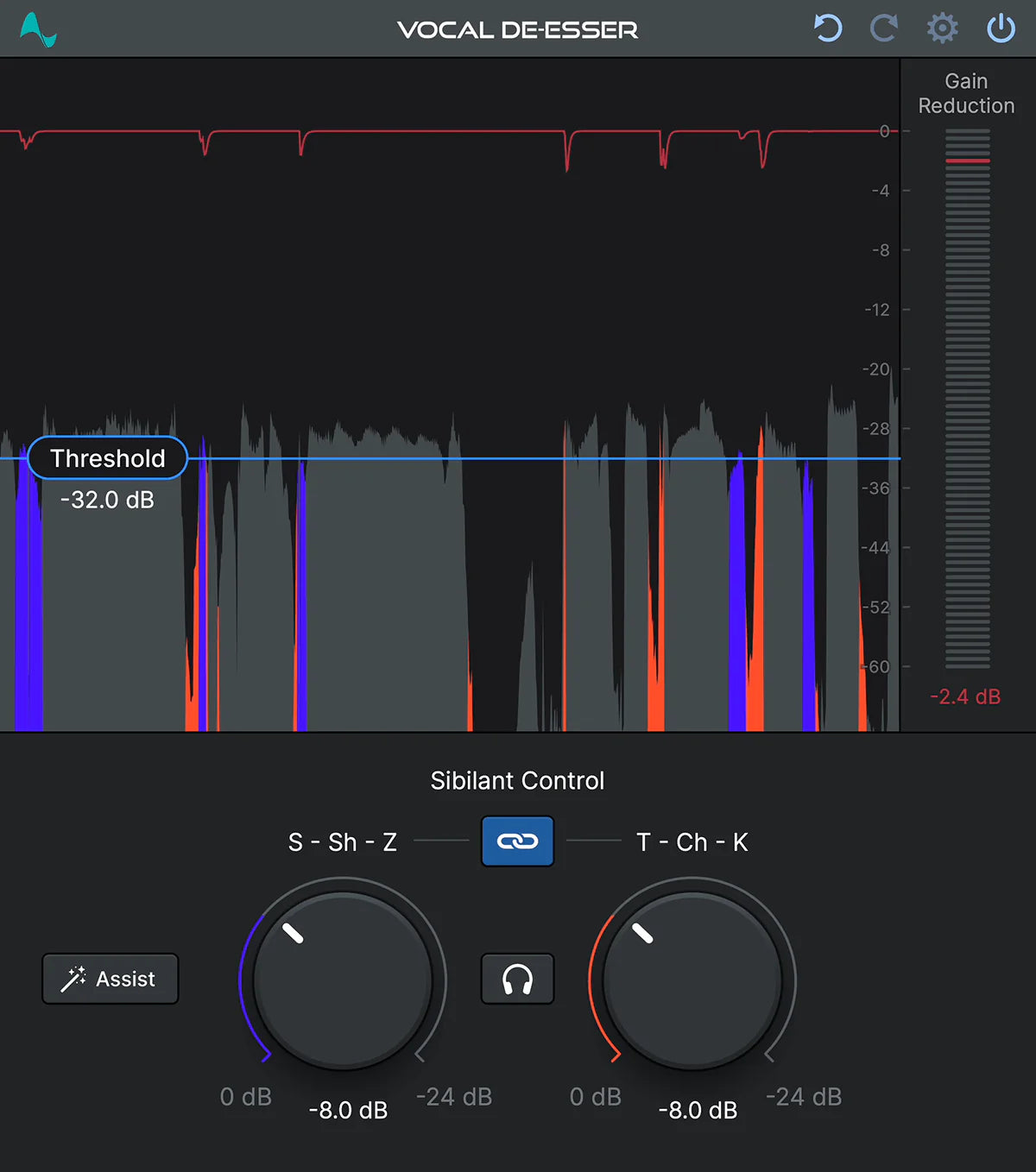Click the -32.0 dB threshold value

[x=106, y=500]
